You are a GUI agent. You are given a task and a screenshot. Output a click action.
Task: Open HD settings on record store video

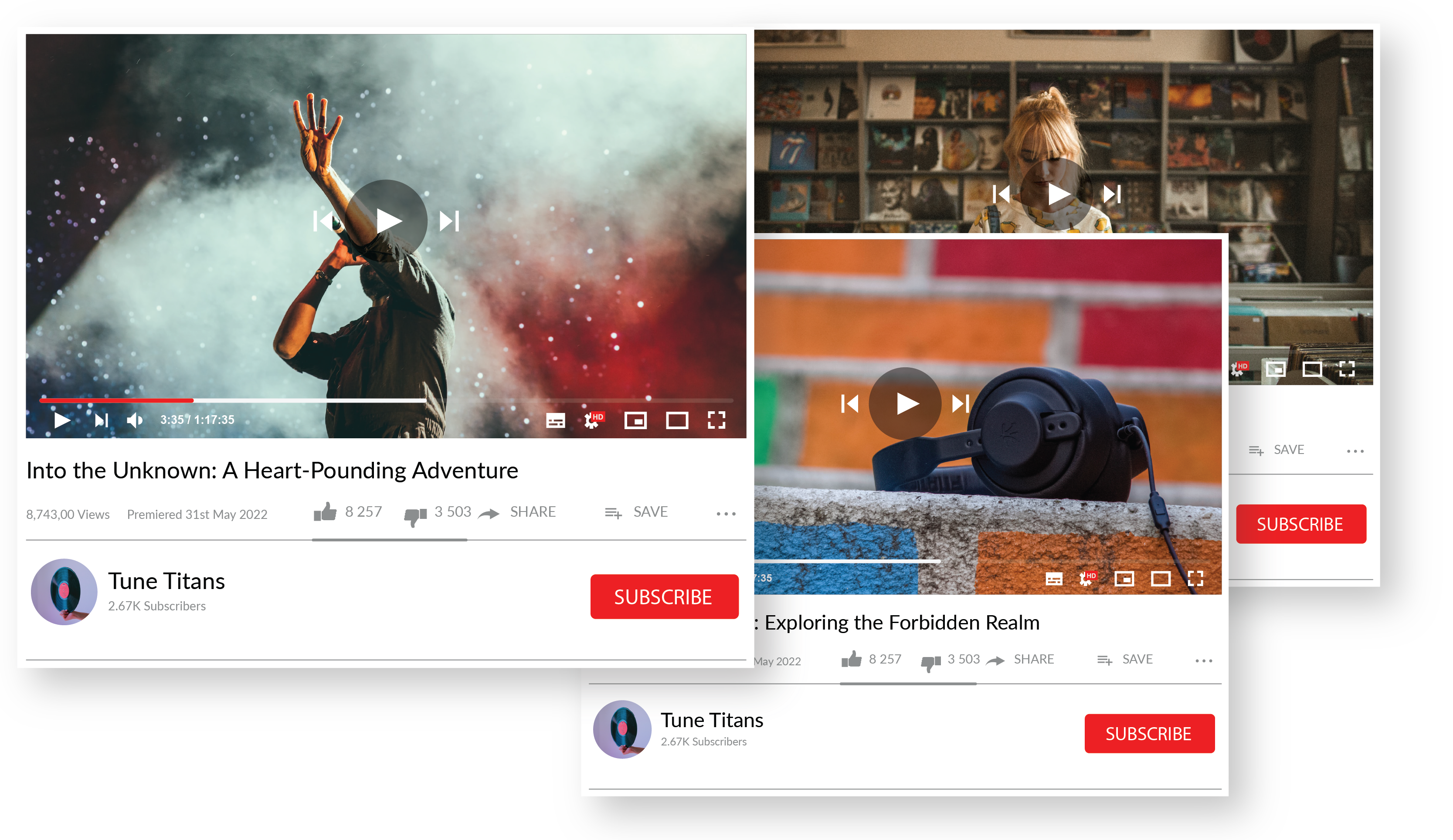1239,369
